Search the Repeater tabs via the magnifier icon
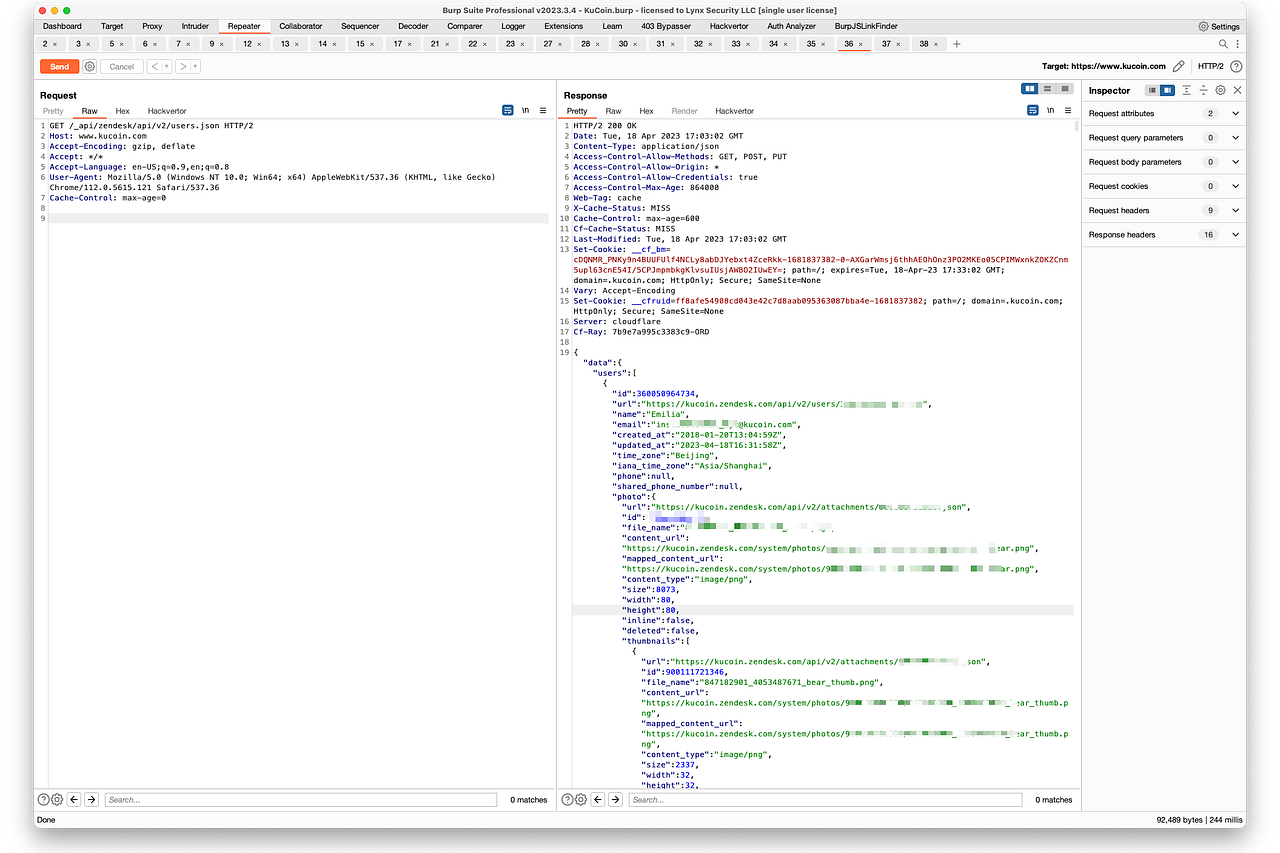Image resolution: width=1280 pixels, height=853 pixels. tap(1223, 44)
